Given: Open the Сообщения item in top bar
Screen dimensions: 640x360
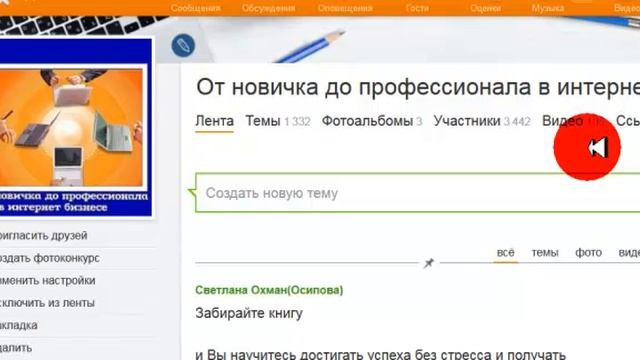Looking at the screenshot, I should (x=196, y=8).
